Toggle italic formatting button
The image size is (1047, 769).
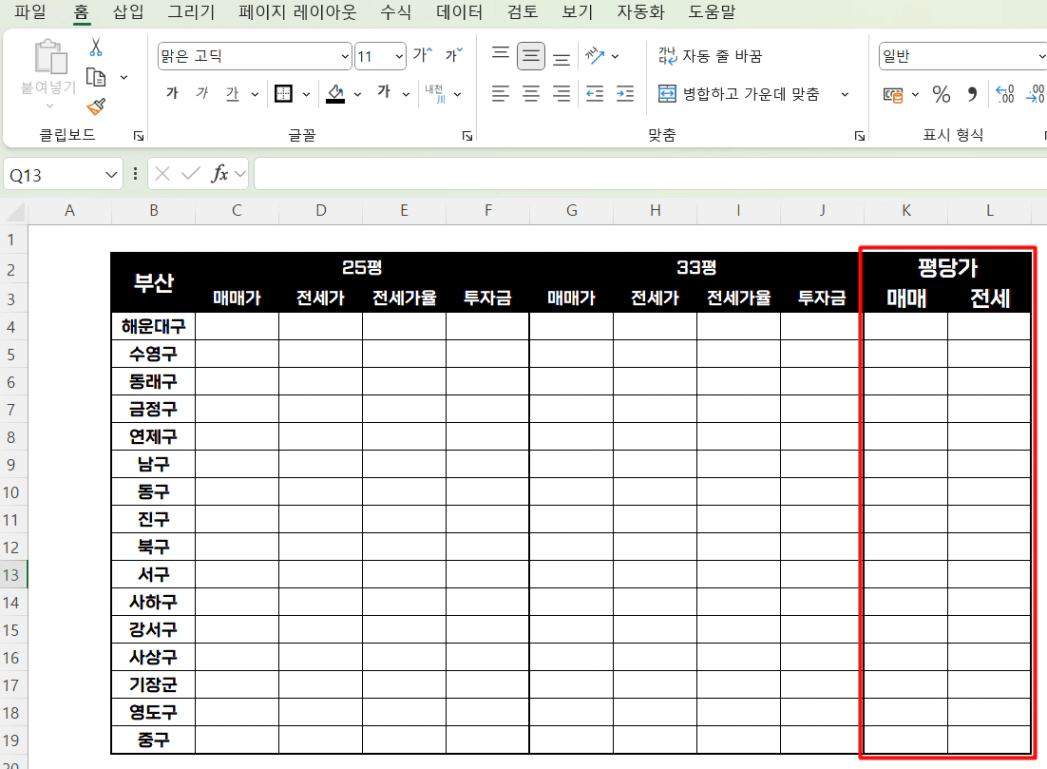[202, 94]
